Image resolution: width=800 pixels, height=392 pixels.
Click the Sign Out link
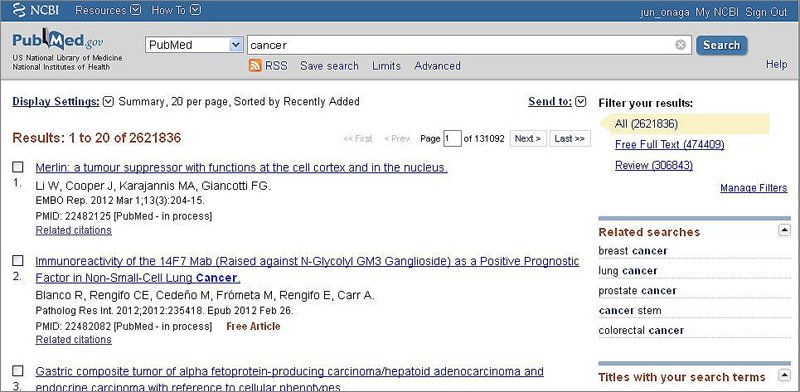click(766, 12)
